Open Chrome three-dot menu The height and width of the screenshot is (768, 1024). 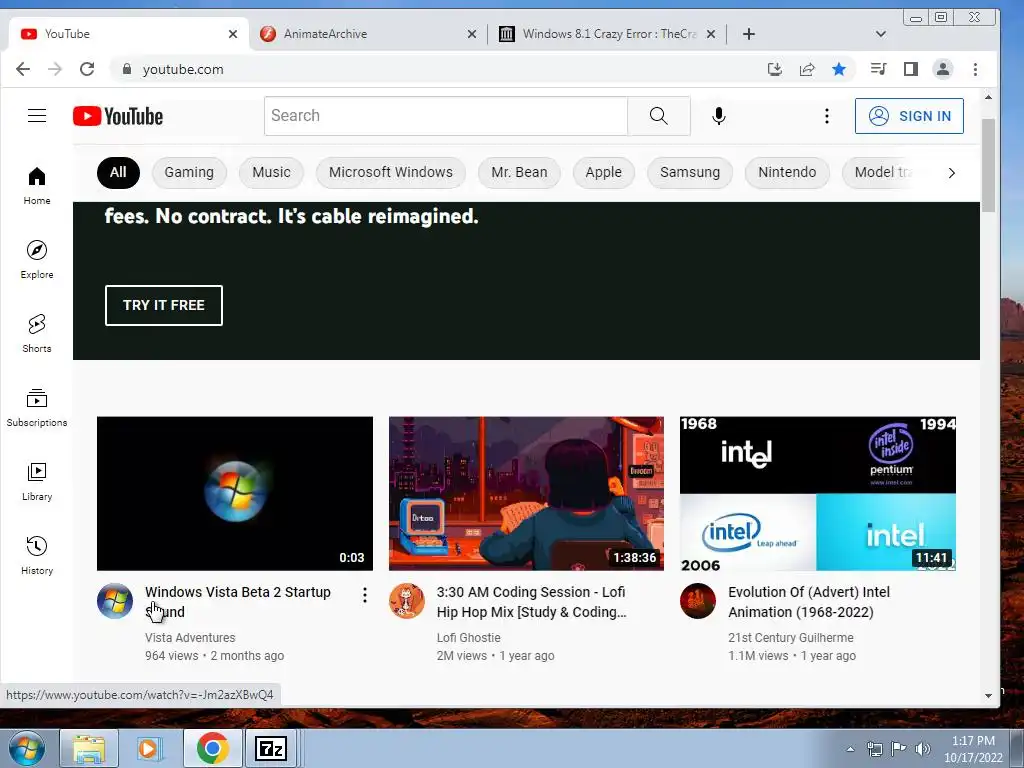click(x=976, y=69)
